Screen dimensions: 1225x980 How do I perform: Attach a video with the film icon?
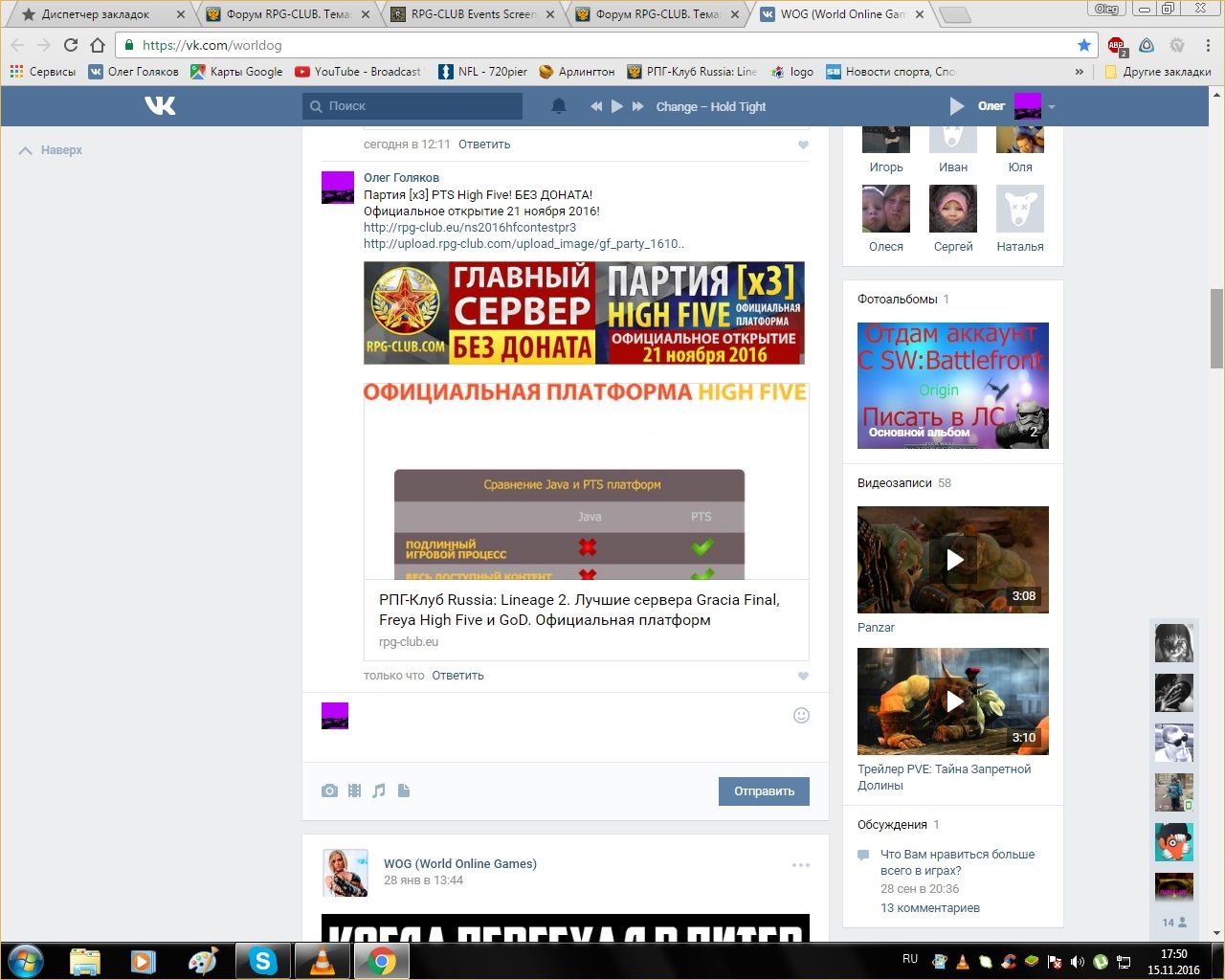(x=354, y=791)
